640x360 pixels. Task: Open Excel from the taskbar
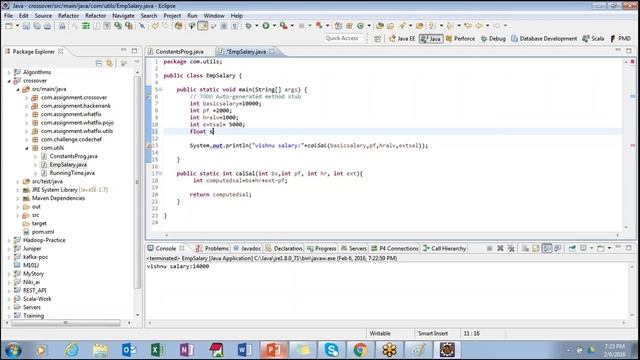(158, 350)
